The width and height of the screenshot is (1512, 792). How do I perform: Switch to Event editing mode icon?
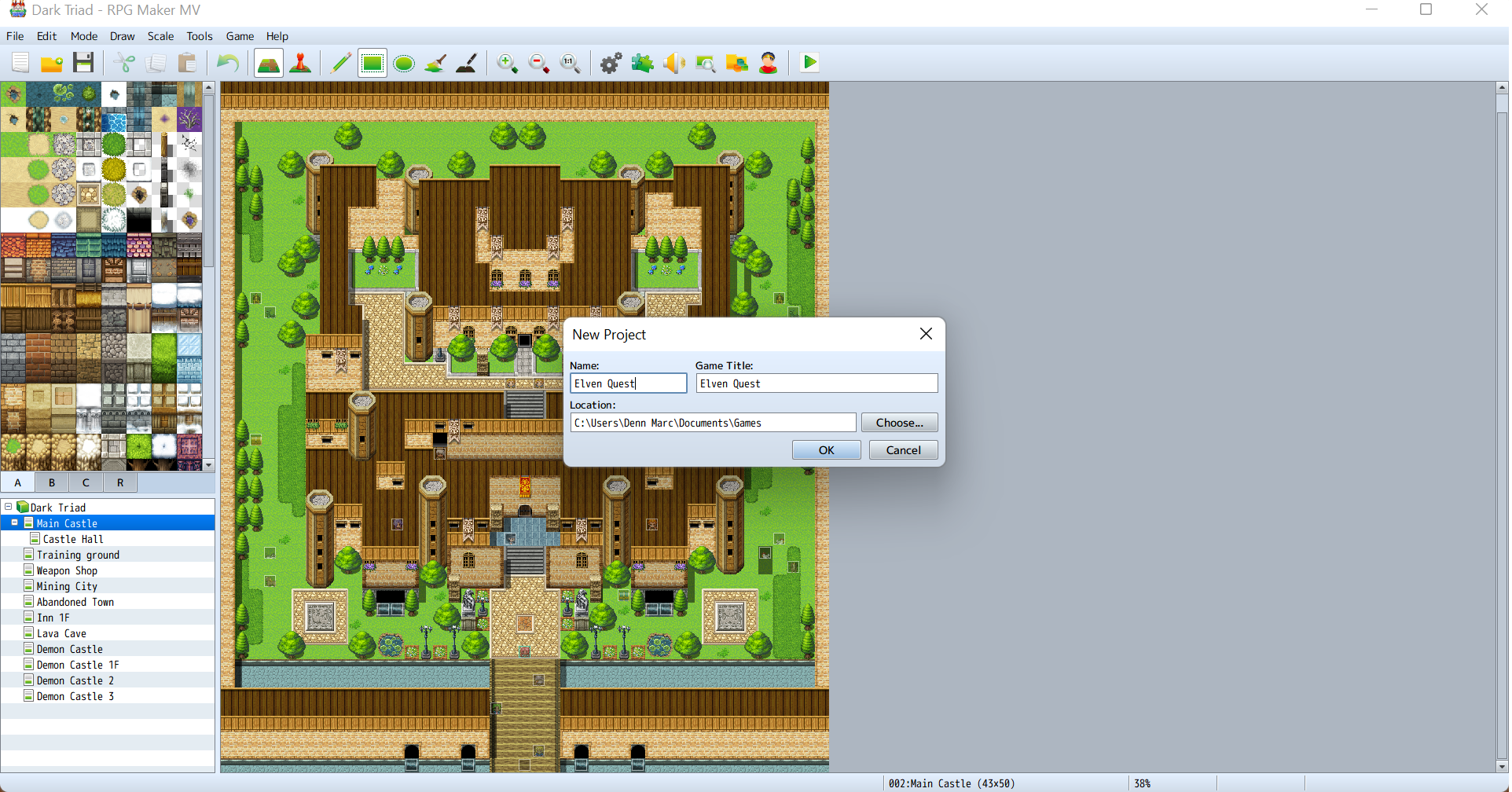300,63
